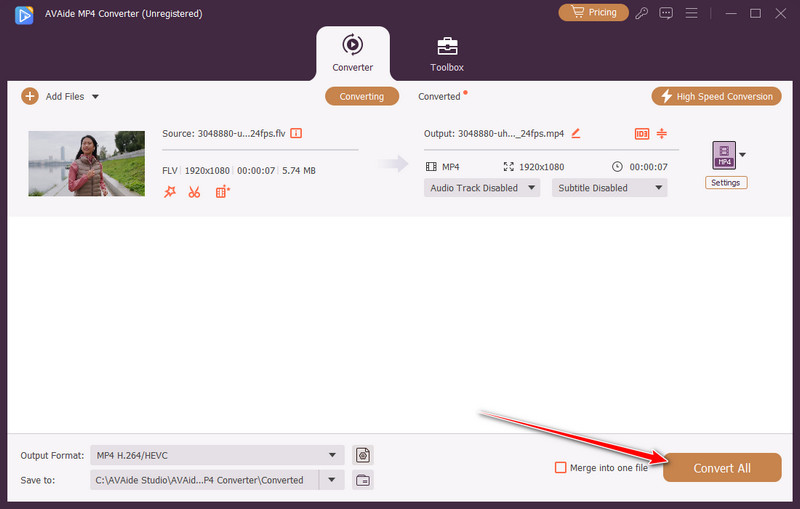
Task: Open the Output Format MP4 H.264/HEVC dropdown
Action: coord(216,455)
